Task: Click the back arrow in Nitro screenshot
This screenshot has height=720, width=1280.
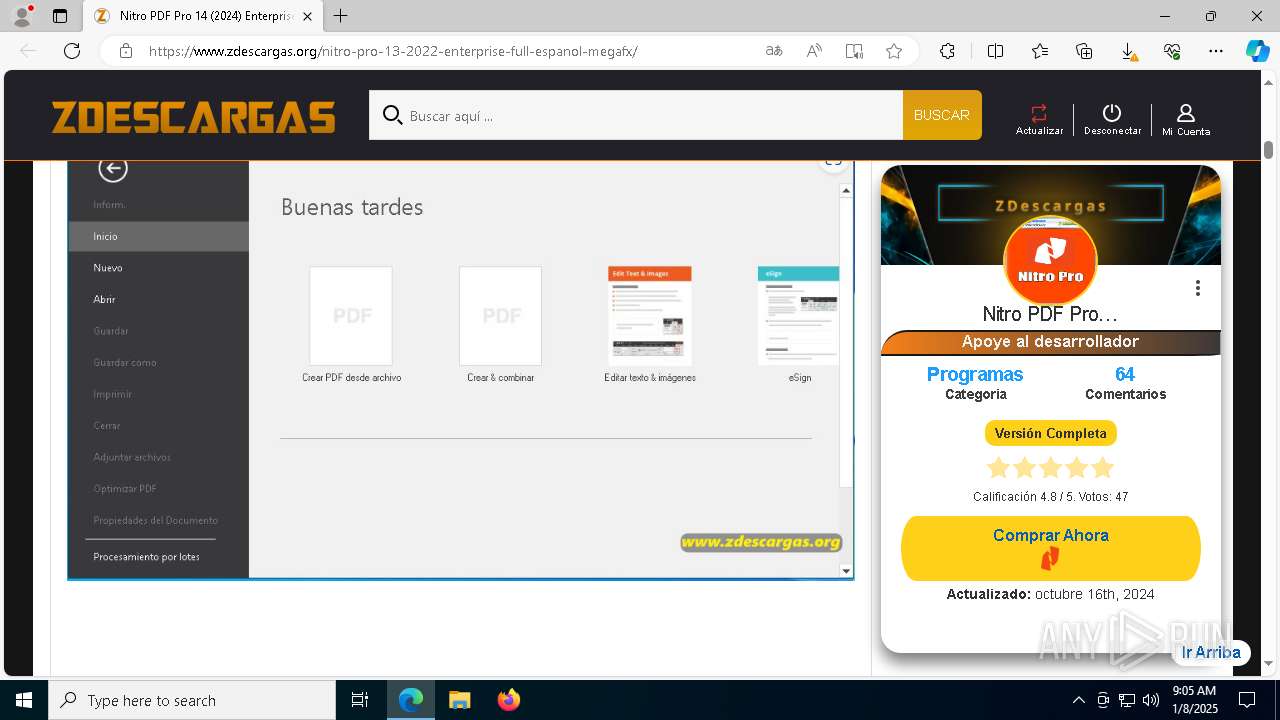Action: (x=113, y=169)
